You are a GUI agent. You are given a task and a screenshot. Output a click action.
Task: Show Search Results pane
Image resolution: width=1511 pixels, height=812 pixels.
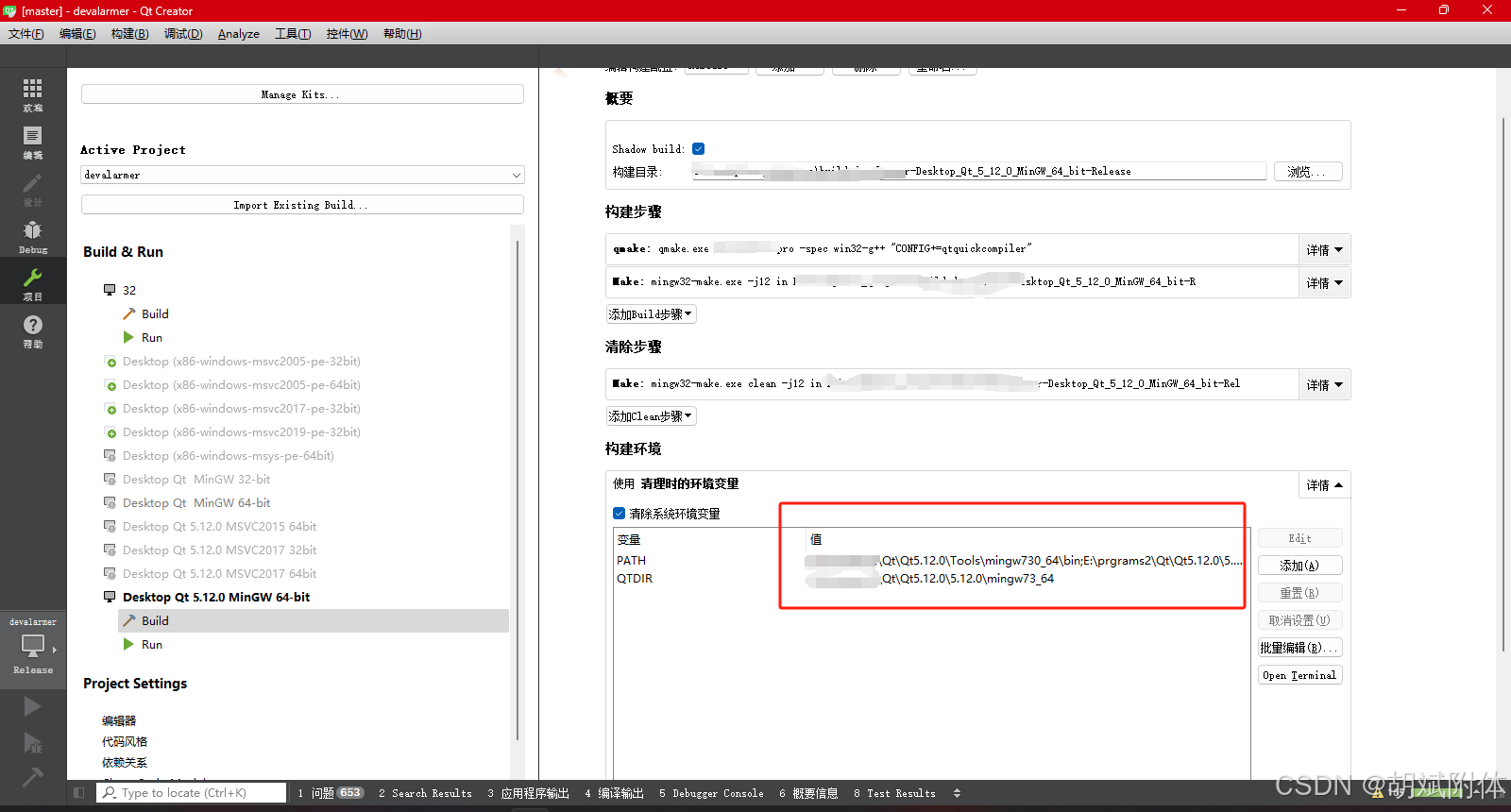click(425, 793)
